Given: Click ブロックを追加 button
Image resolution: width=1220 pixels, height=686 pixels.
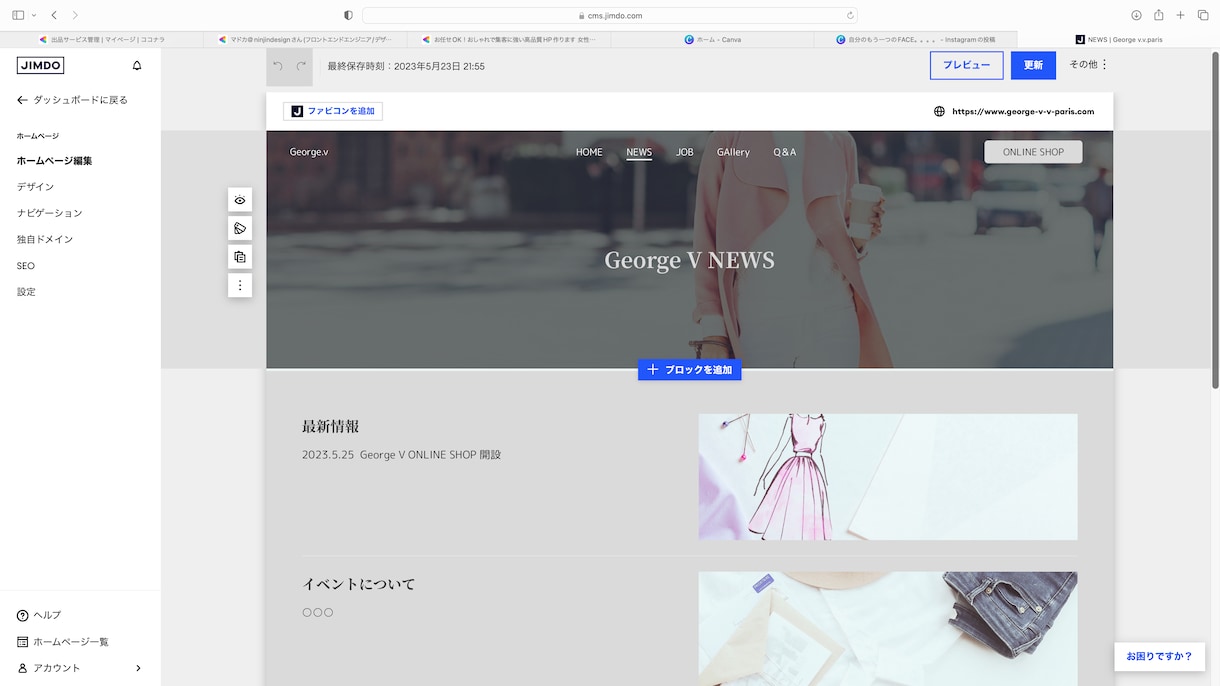Looking at the screenshot, I should (689, 370).
